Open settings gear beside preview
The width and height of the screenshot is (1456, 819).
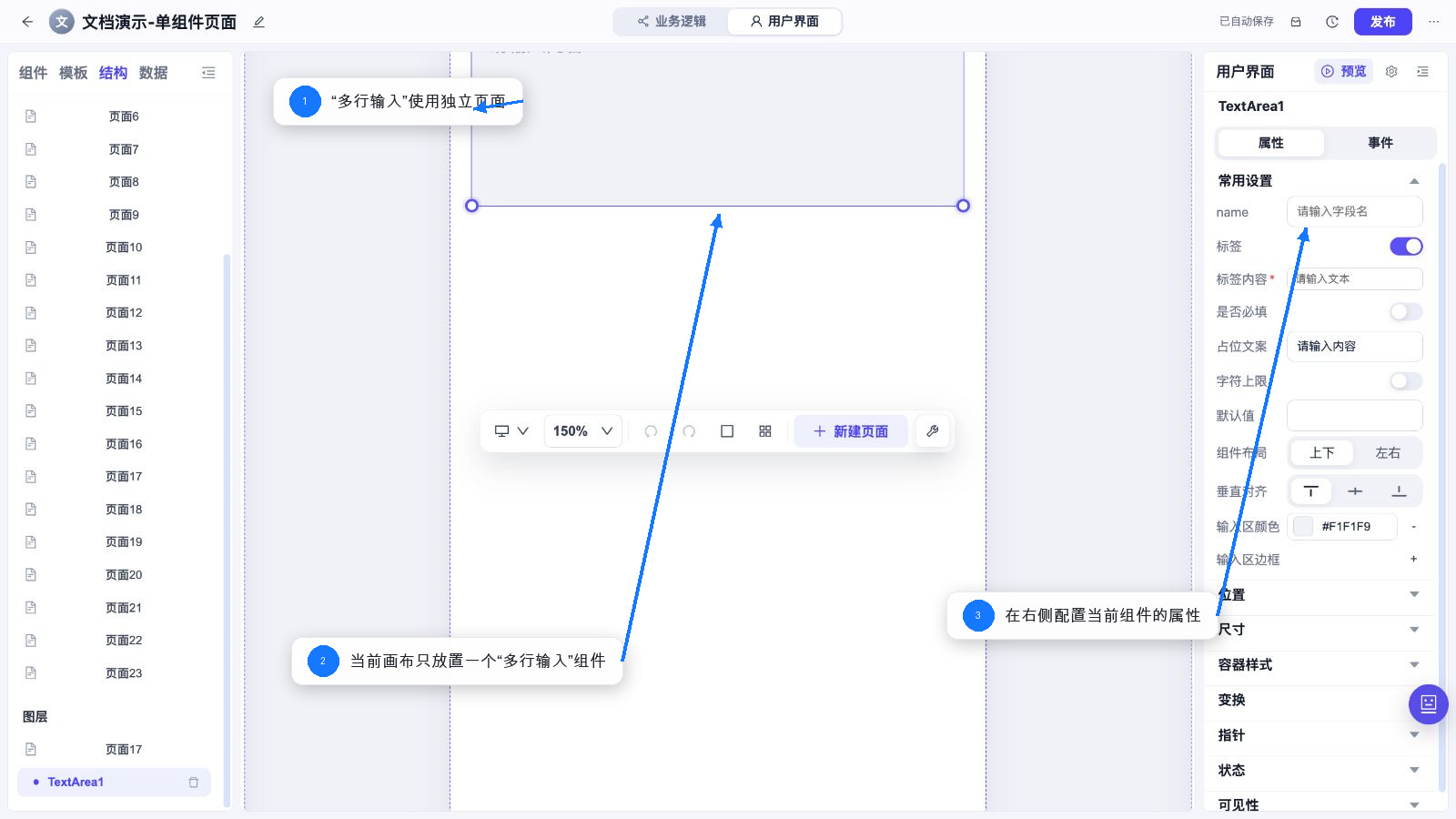[1391, 71]
